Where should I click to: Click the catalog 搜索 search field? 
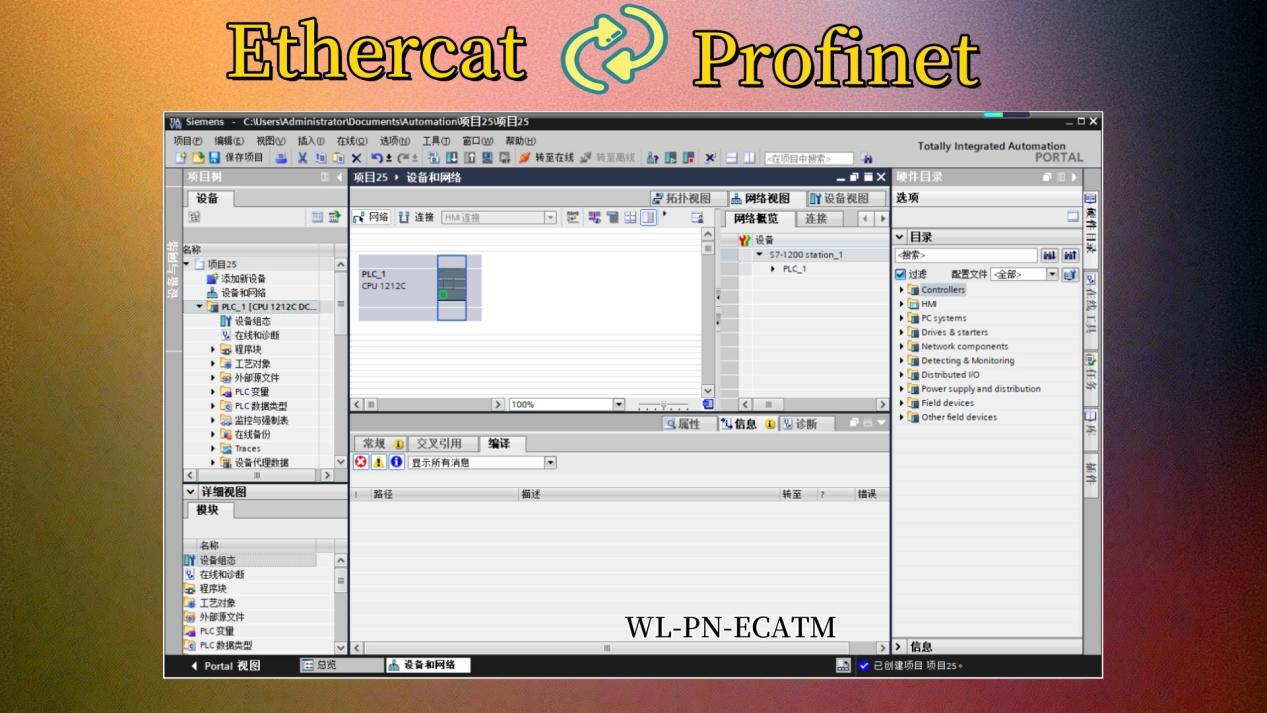point(966,255)
